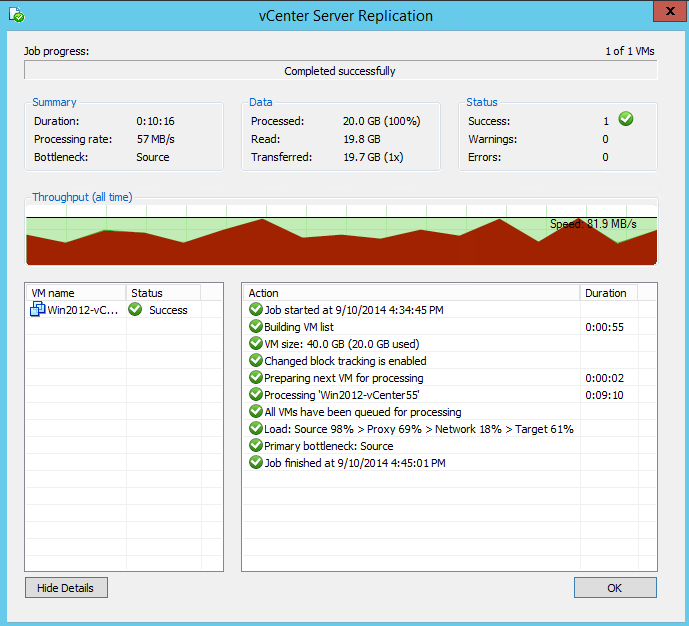Viewport: 689px width, 626px height.
Task: Click the 0:00:02 duration value
Action: pos(604,378)
